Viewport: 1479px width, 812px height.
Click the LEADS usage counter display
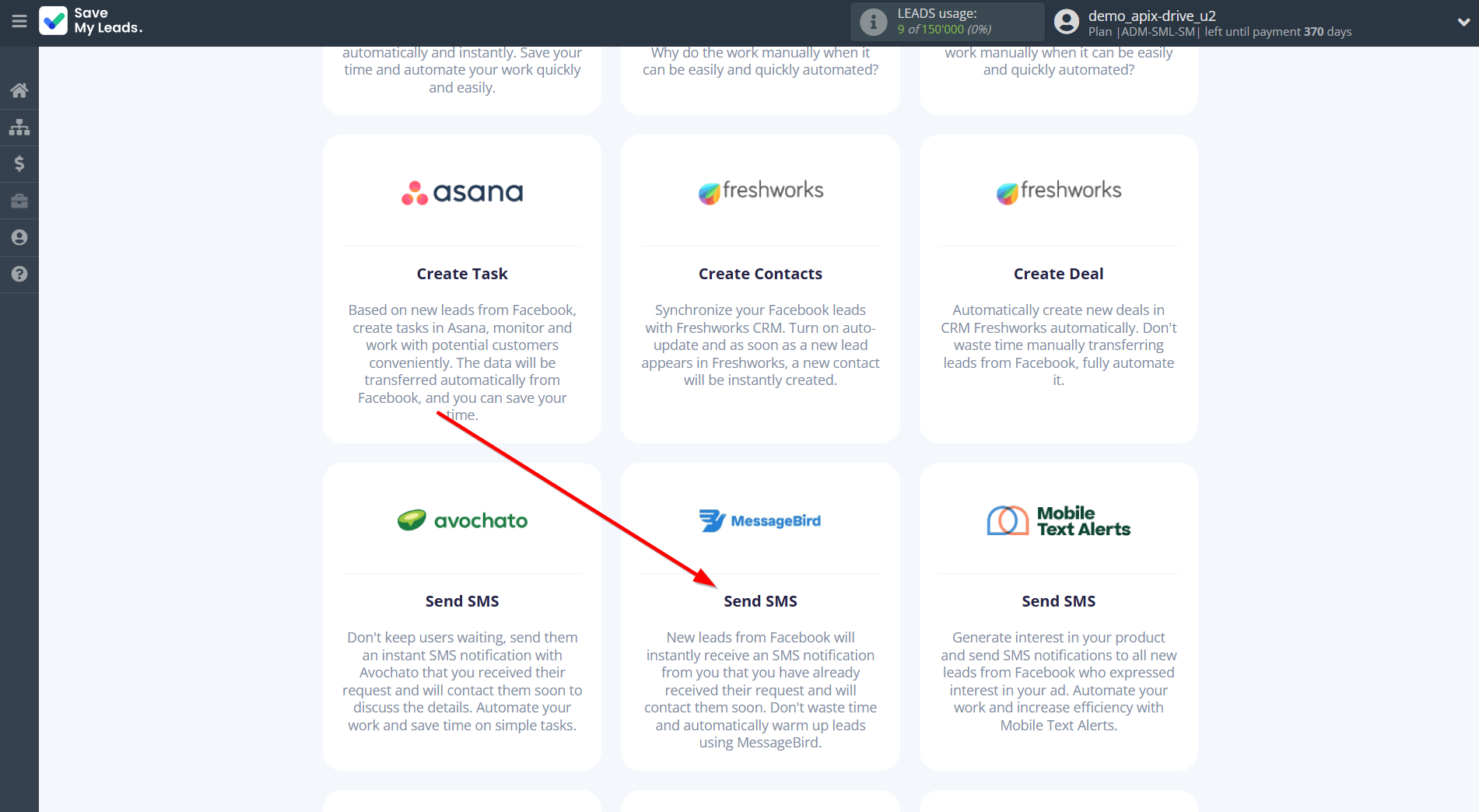pos(944,28)
